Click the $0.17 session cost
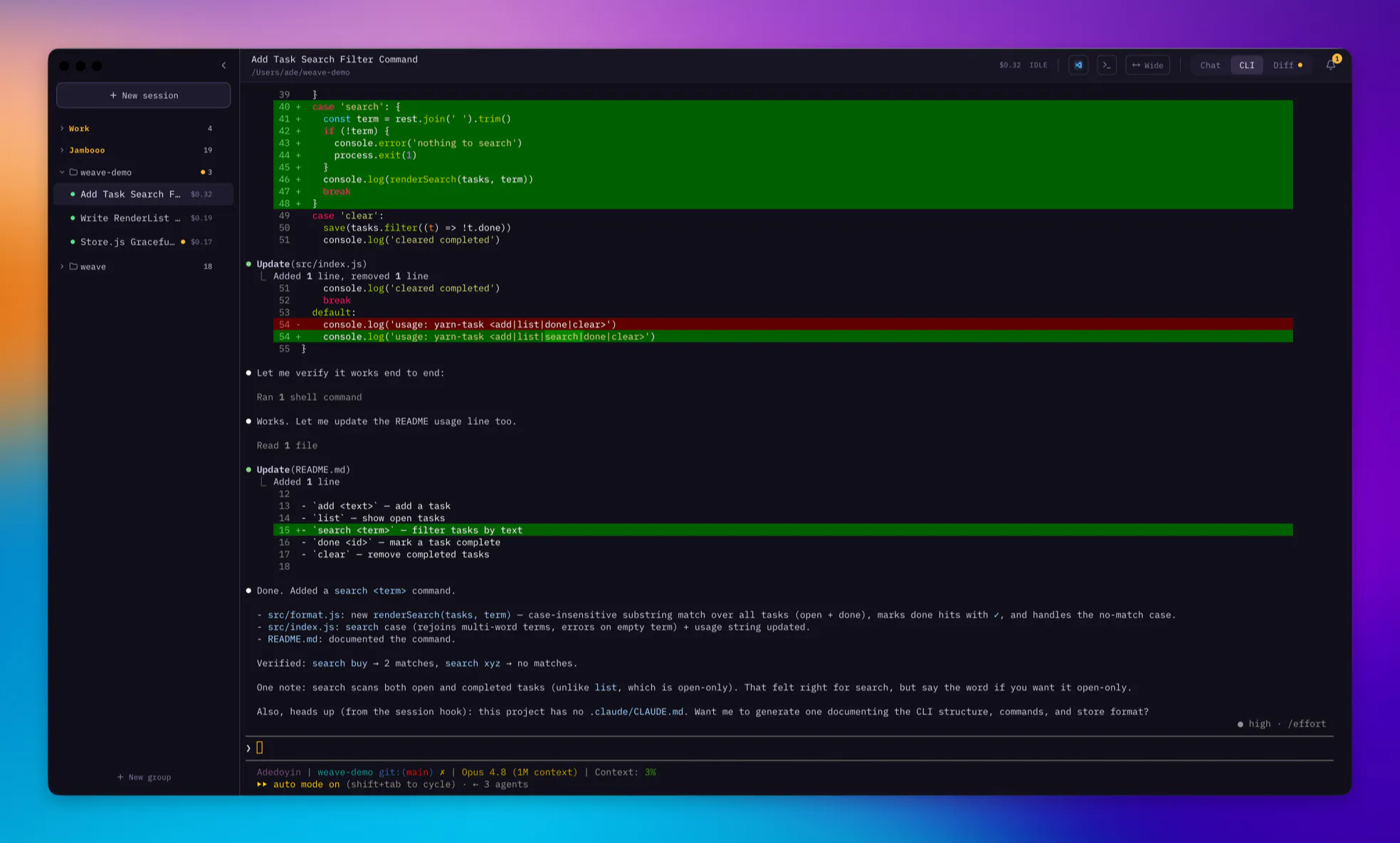Viewport: 1400px width, 843px height. point(201,242)
